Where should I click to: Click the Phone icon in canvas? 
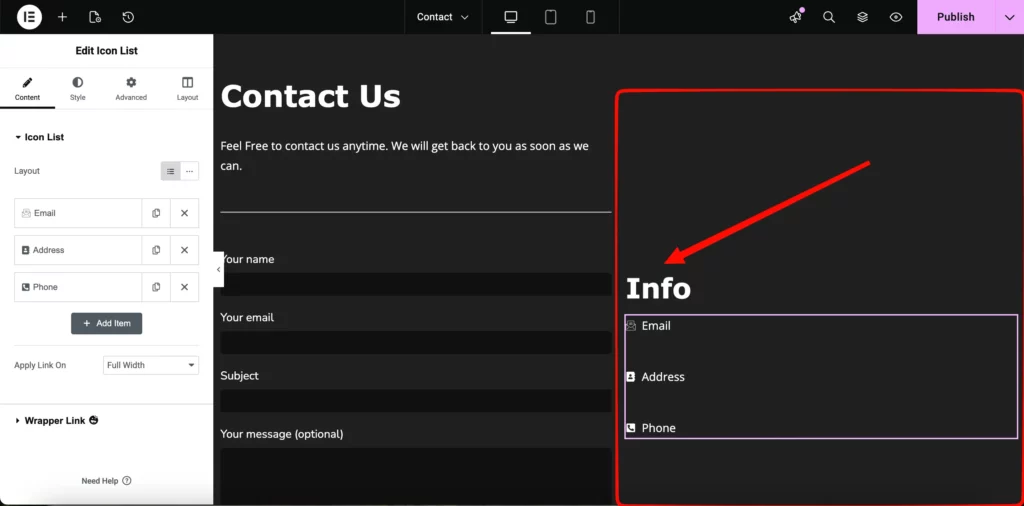tap(631, 428)
